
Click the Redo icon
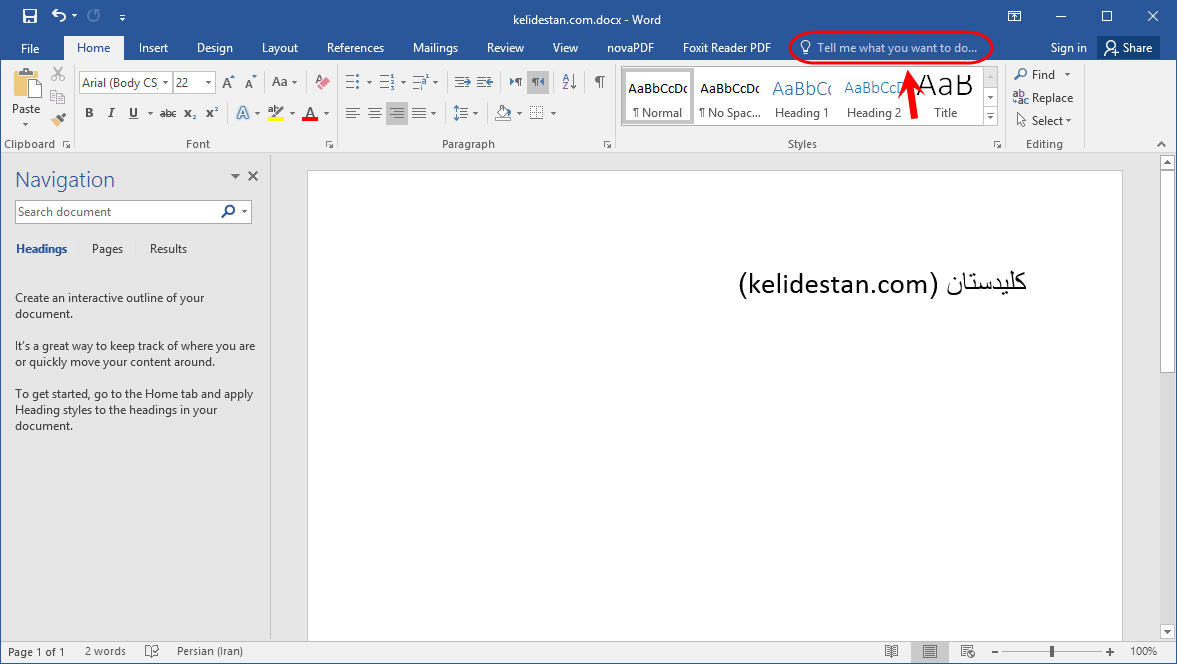pos(94,16)
